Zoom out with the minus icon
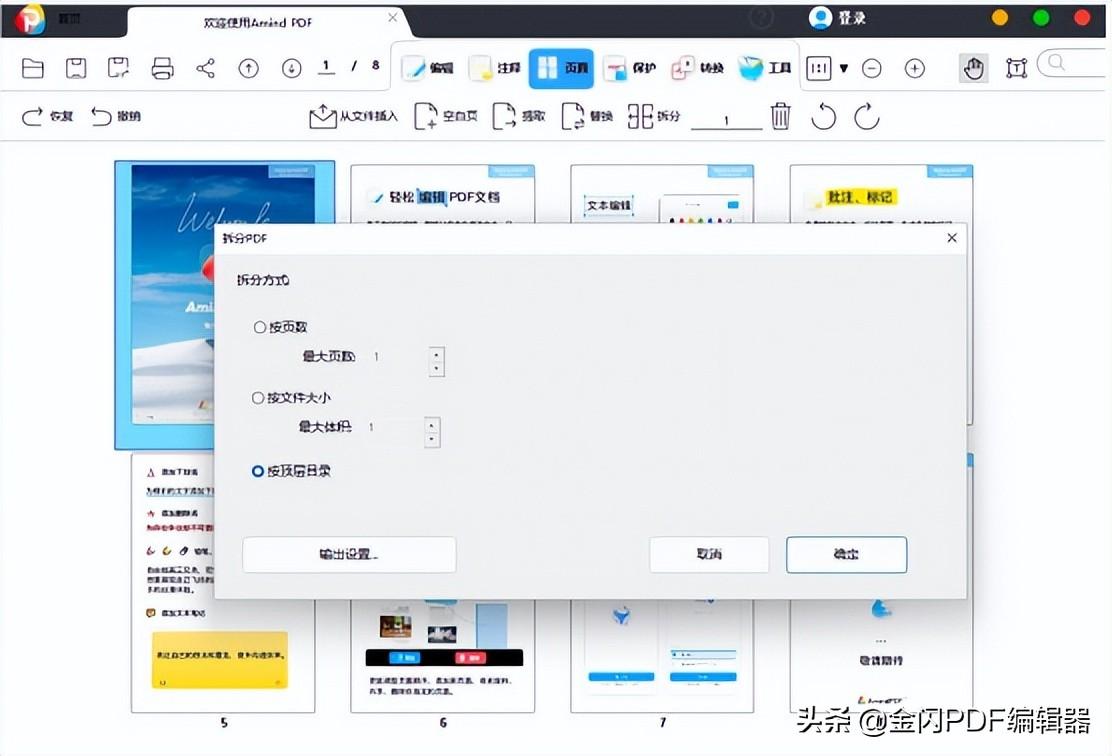The width and height of the screenshot is (1112, 756). (872, 69)
